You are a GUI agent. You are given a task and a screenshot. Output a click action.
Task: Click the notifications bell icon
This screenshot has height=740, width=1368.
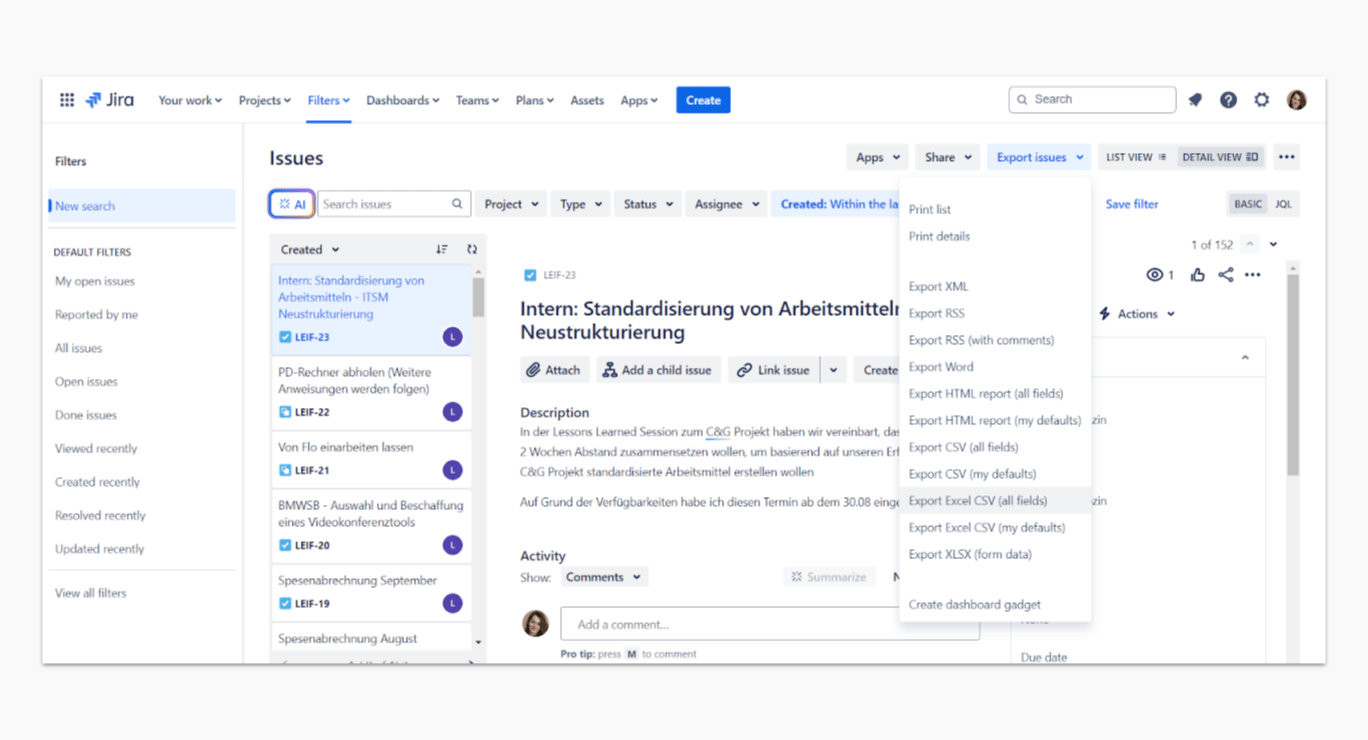(1195, 100)
